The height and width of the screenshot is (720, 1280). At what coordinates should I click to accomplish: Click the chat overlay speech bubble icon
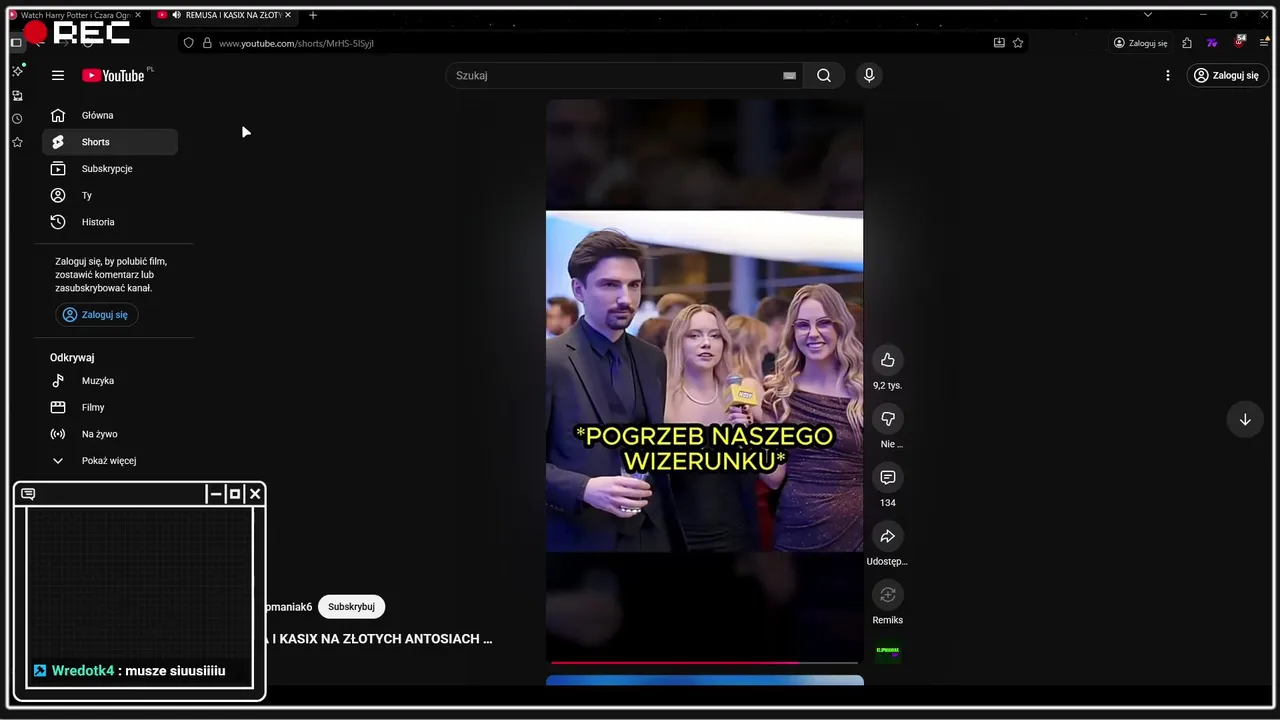(x=28, y=494)
